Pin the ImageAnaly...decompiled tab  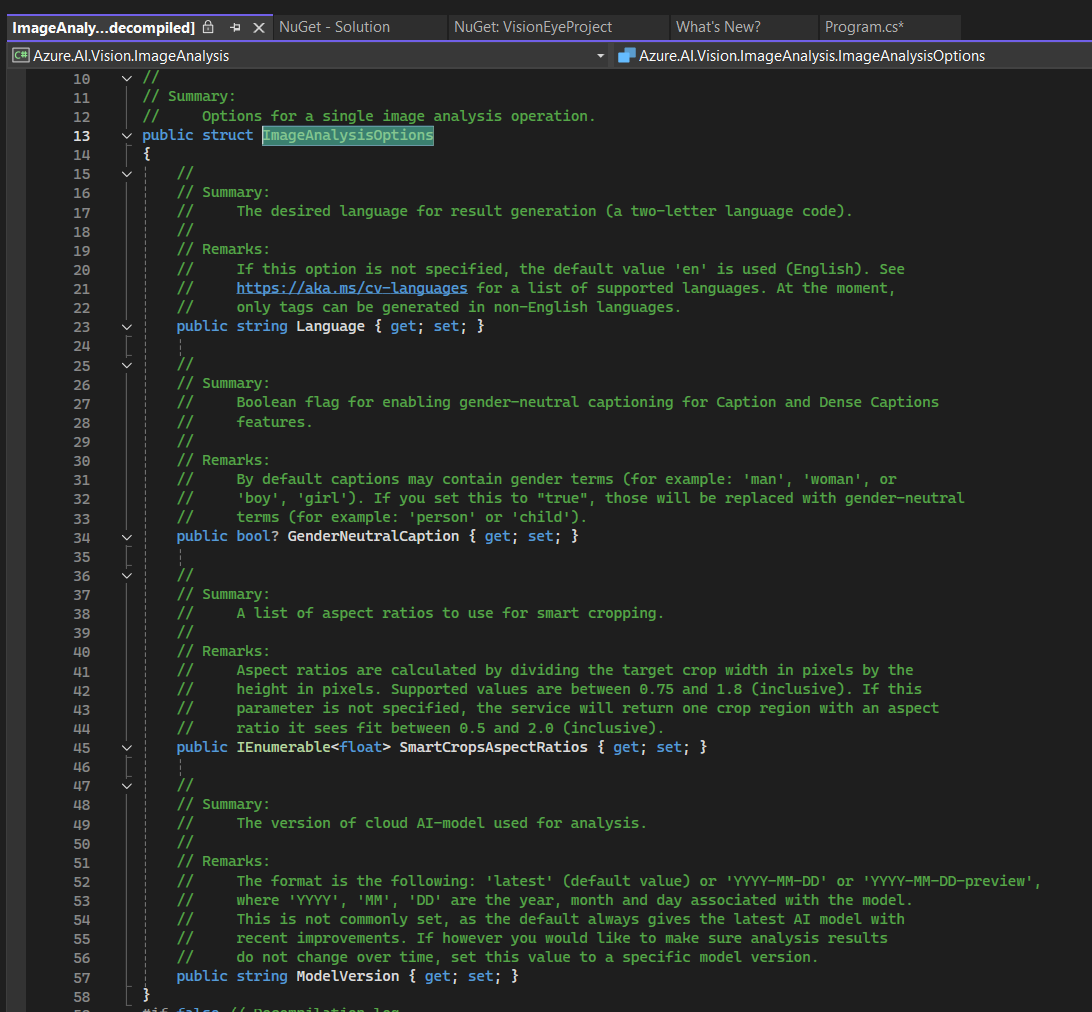235,27
